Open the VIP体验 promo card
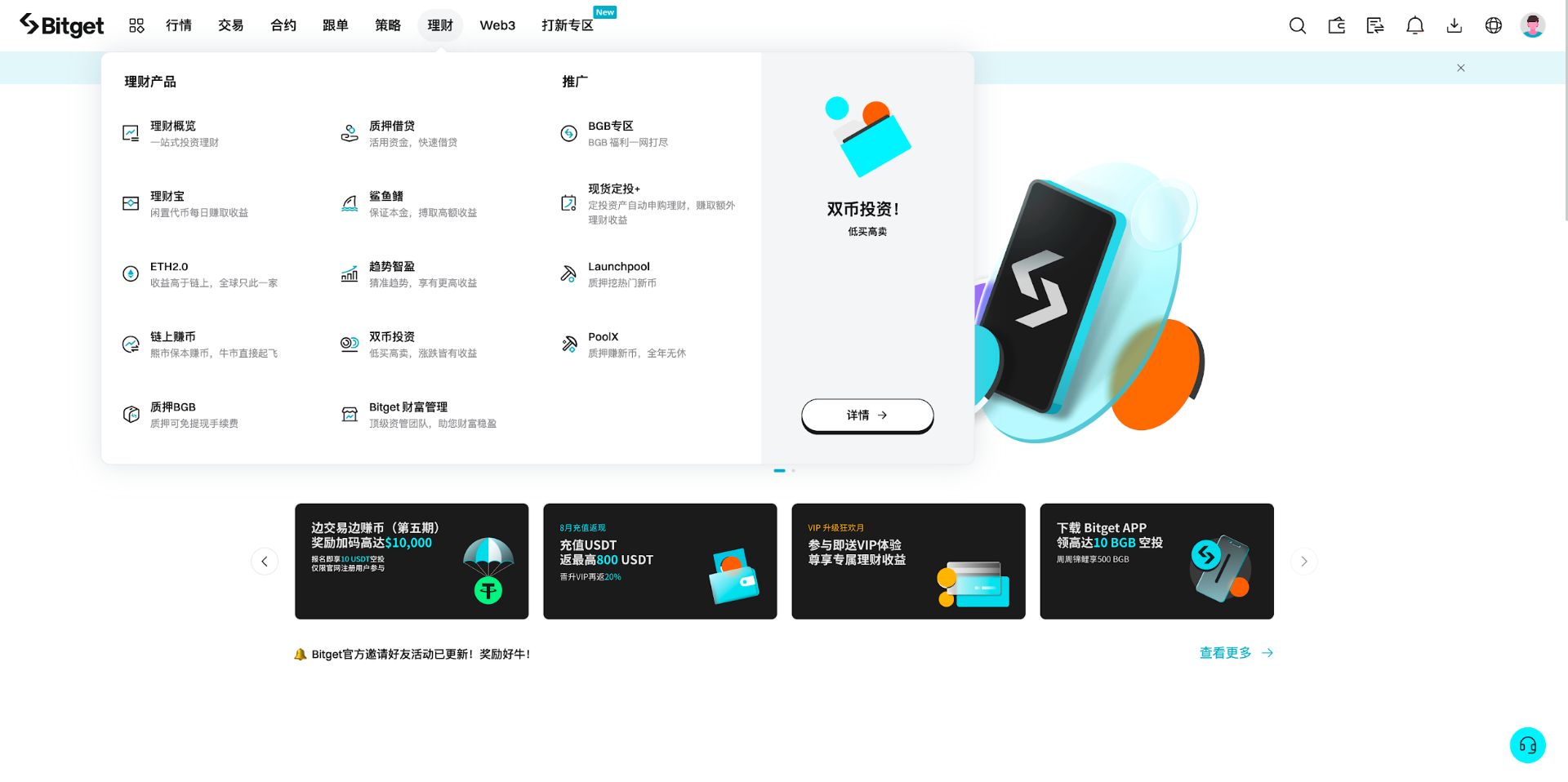 908,561
